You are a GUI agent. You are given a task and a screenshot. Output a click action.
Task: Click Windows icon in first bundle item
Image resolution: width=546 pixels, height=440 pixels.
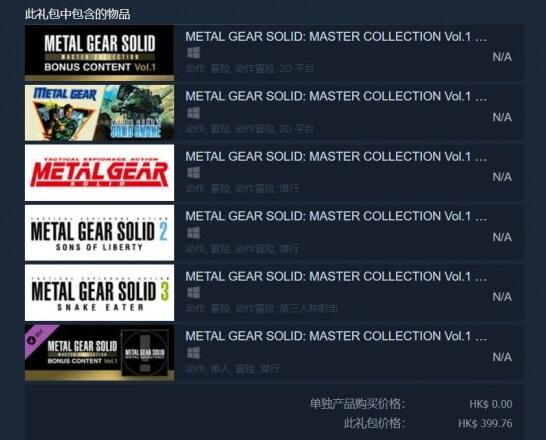[x=193, y=53]
